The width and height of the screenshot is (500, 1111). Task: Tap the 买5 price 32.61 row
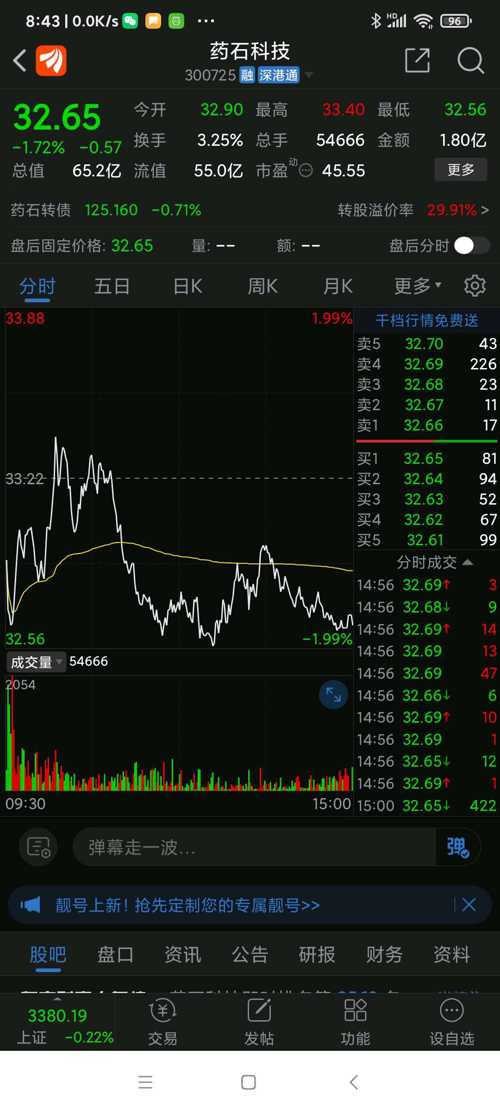[426, 540]
